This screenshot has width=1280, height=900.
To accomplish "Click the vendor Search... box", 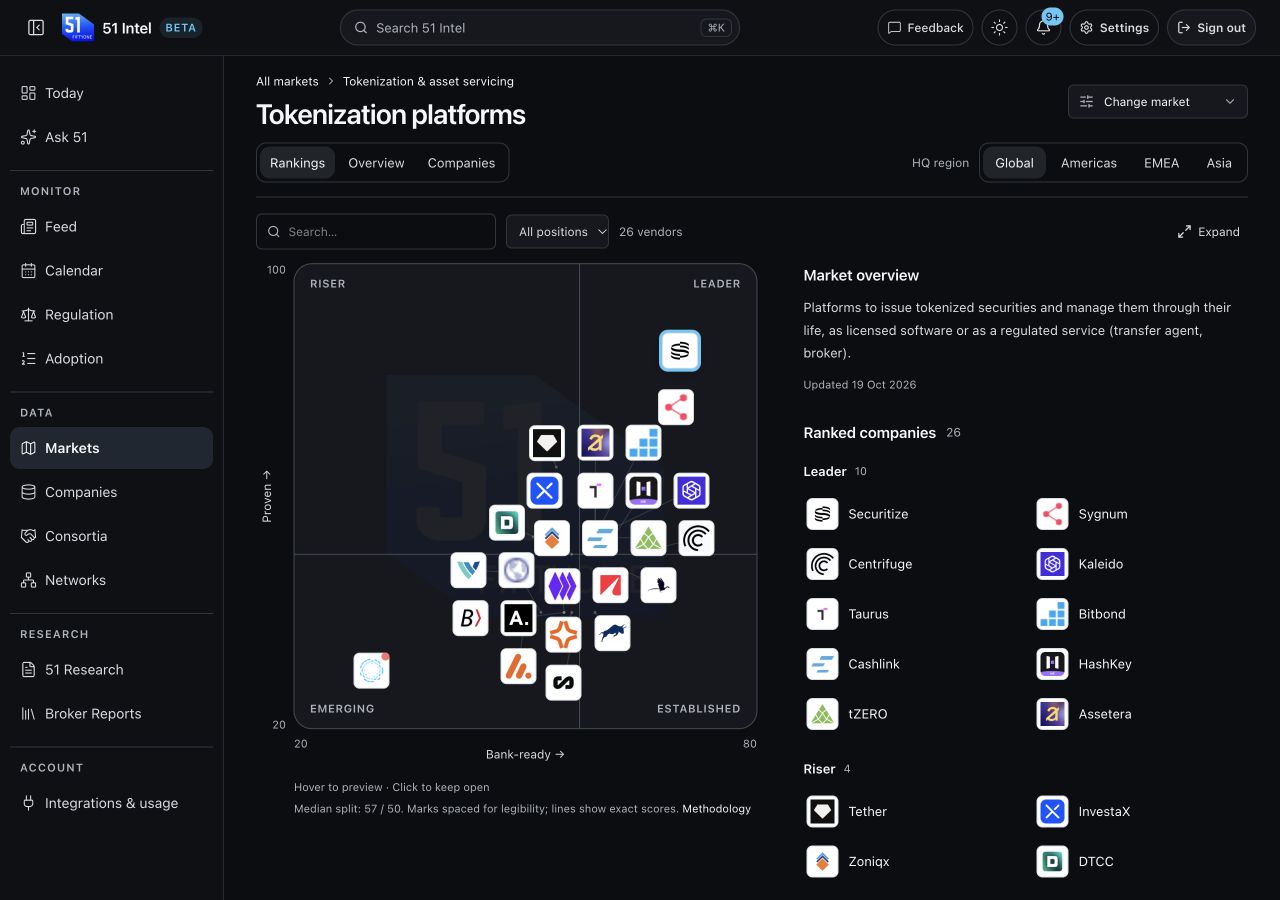I will click(x=376, y=232).
